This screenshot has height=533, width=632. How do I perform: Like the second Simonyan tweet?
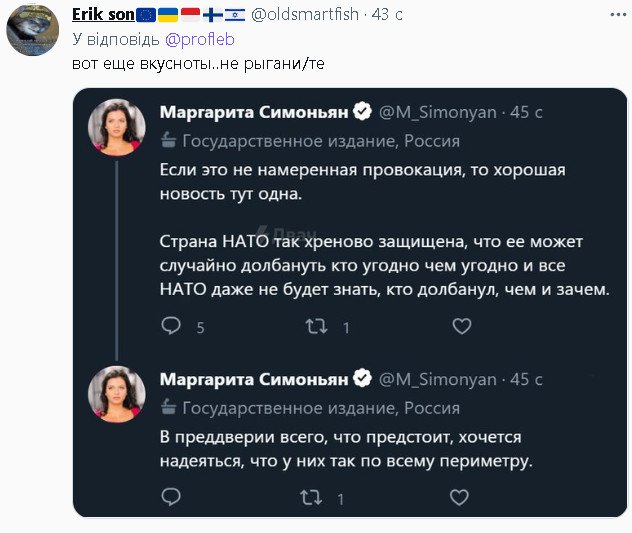coord(461,497)
